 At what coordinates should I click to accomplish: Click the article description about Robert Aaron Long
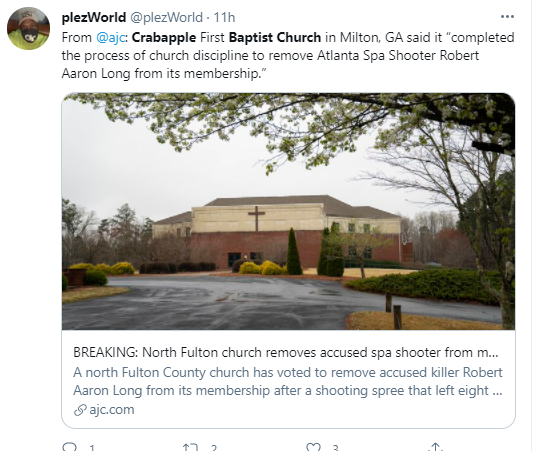coord(288,381)
